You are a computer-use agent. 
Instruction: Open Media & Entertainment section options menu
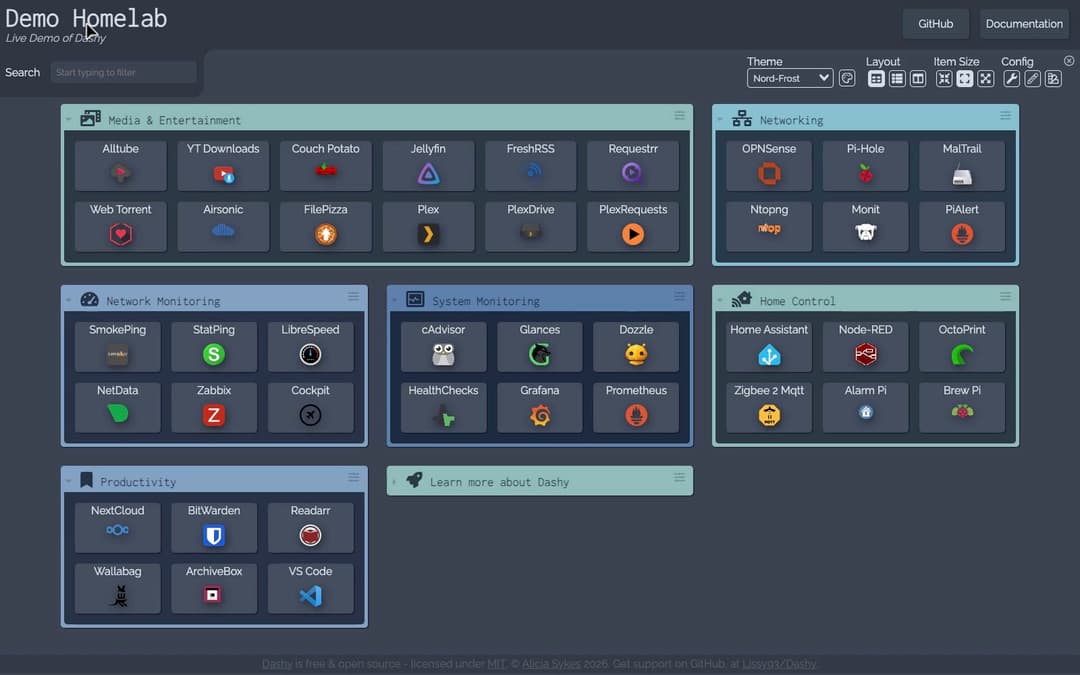pyautogui.click(x=679, y=115)
